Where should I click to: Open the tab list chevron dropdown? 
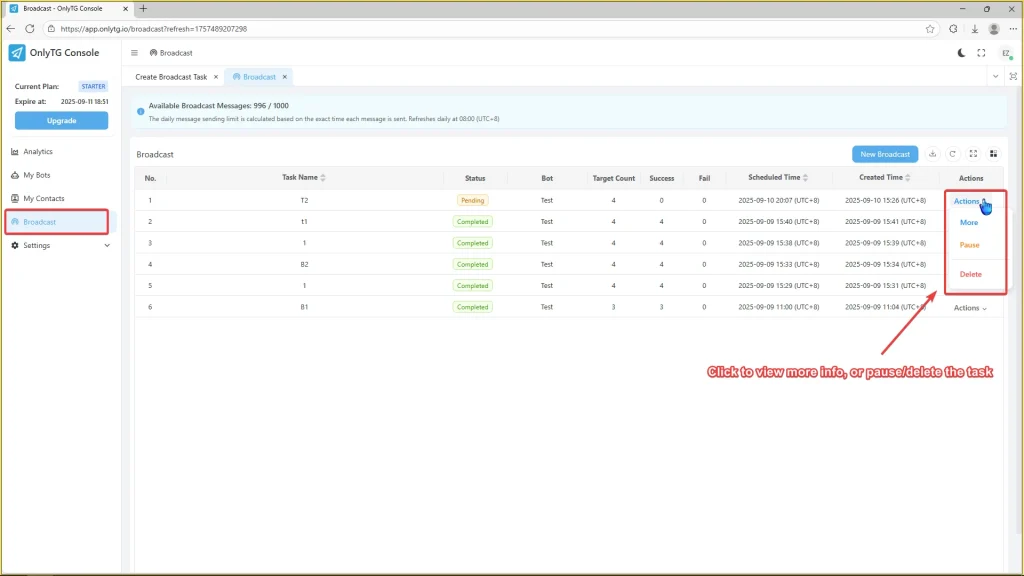pyautogui.click(x=995, y=76)
